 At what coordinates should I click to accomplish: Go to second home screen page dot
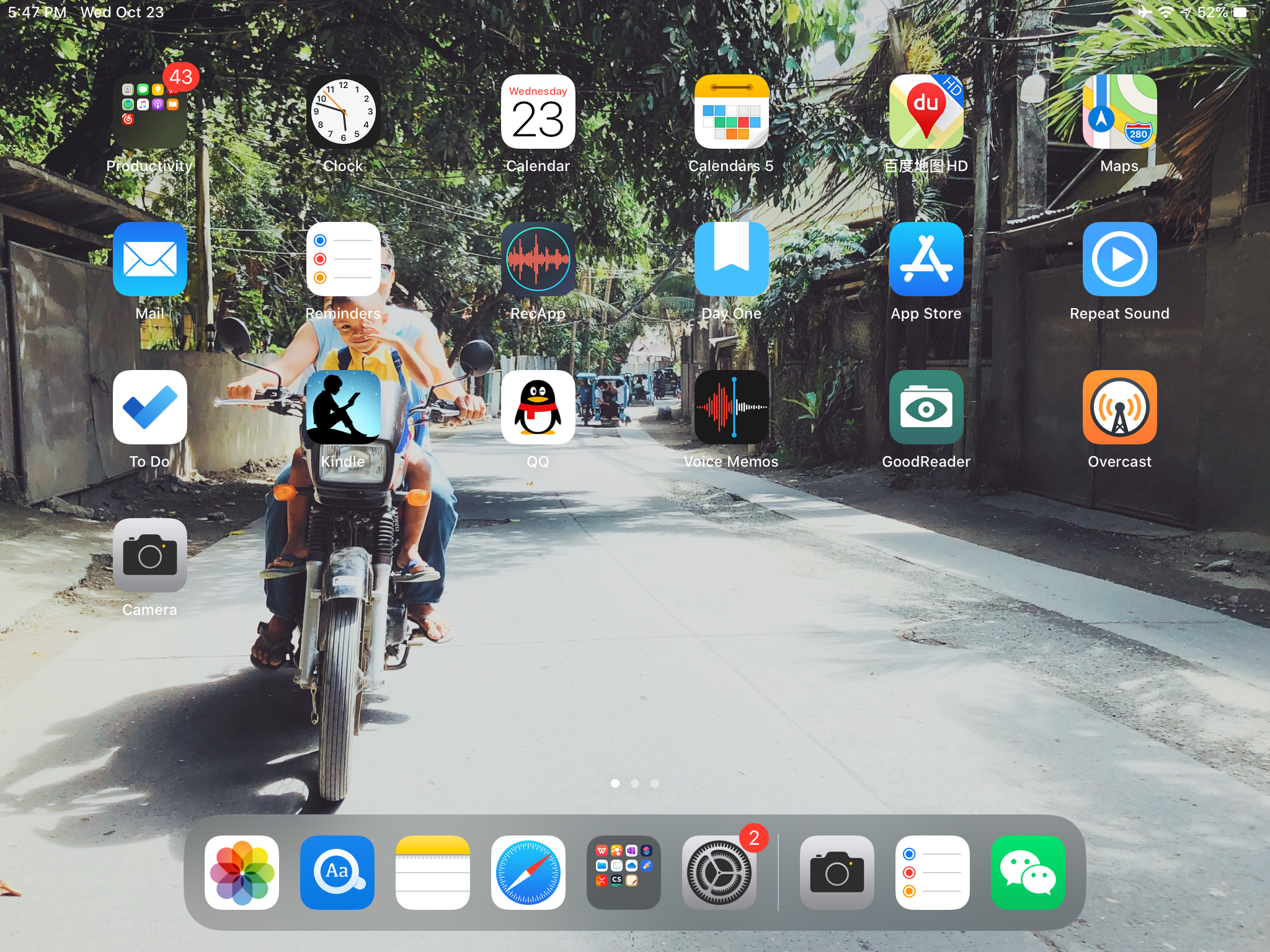(634, 783)
